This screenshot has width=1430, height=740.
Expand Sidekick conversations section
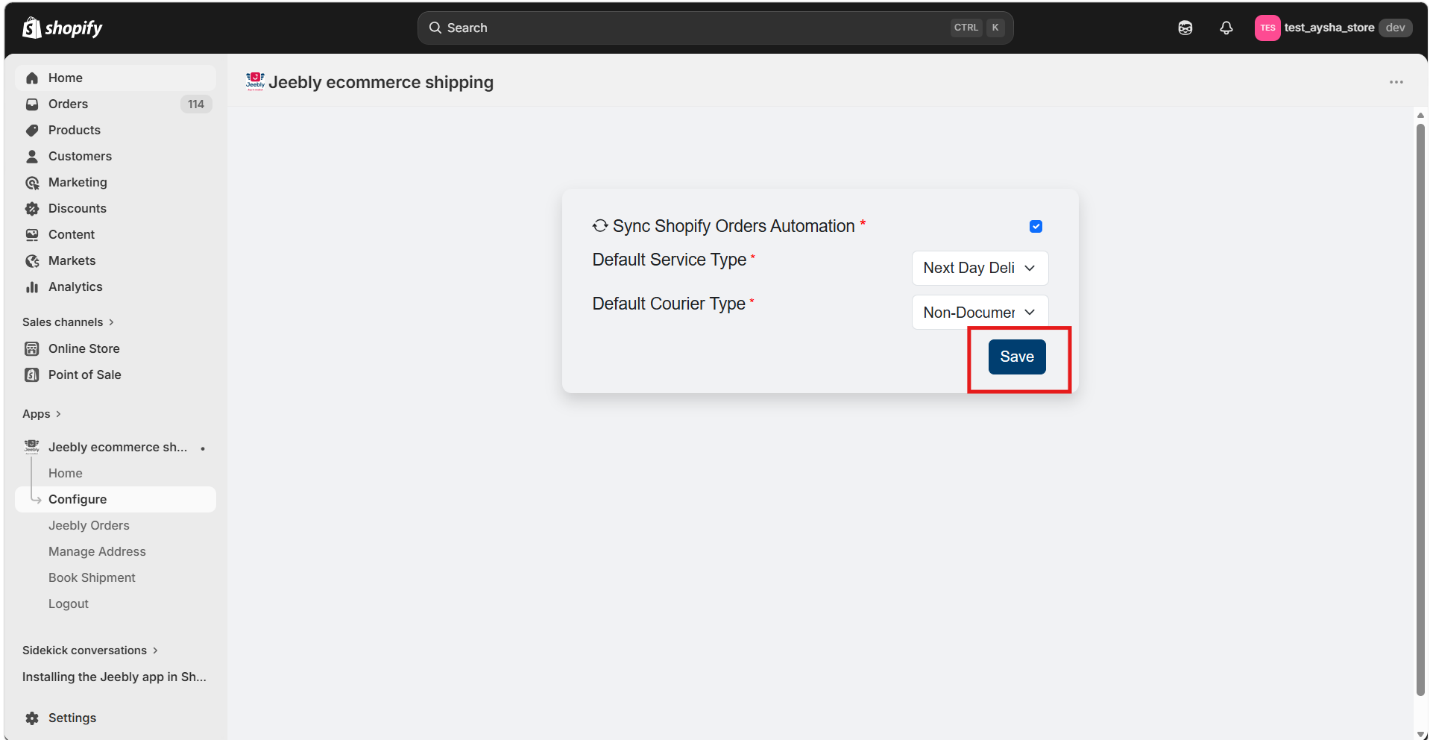90,650
